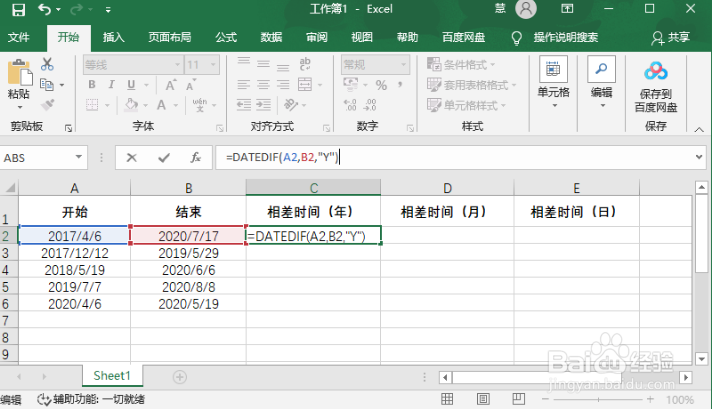
Task: Select the format painter brush
Action: pyautogui.click(x=47, y=105)
